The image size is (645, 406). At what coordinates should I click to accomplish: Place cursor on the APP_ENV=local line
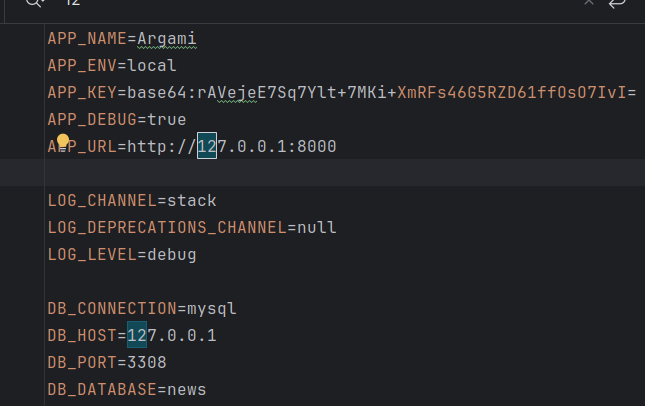(112, 65)
